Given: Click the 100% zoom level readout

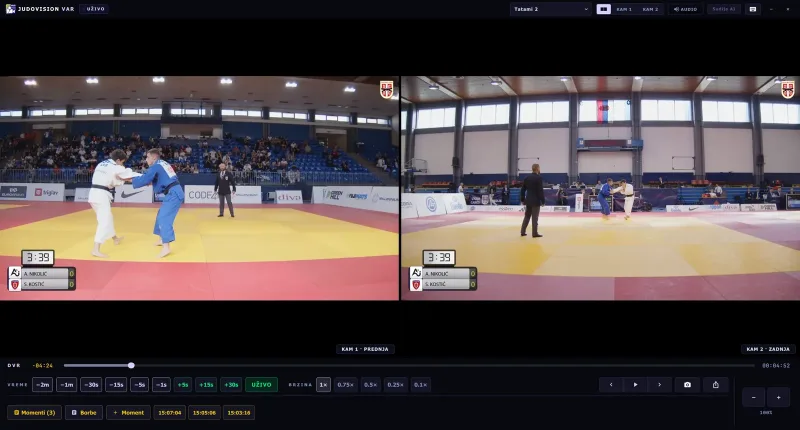Looking at the screenshot, I should pos(766,413).
